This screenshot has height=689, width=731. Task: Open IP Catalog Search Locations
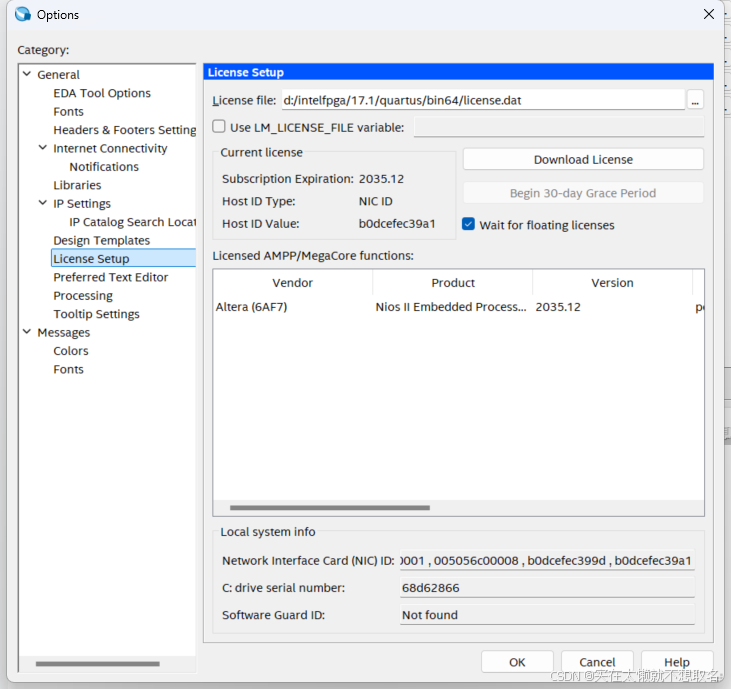(132, 222)
